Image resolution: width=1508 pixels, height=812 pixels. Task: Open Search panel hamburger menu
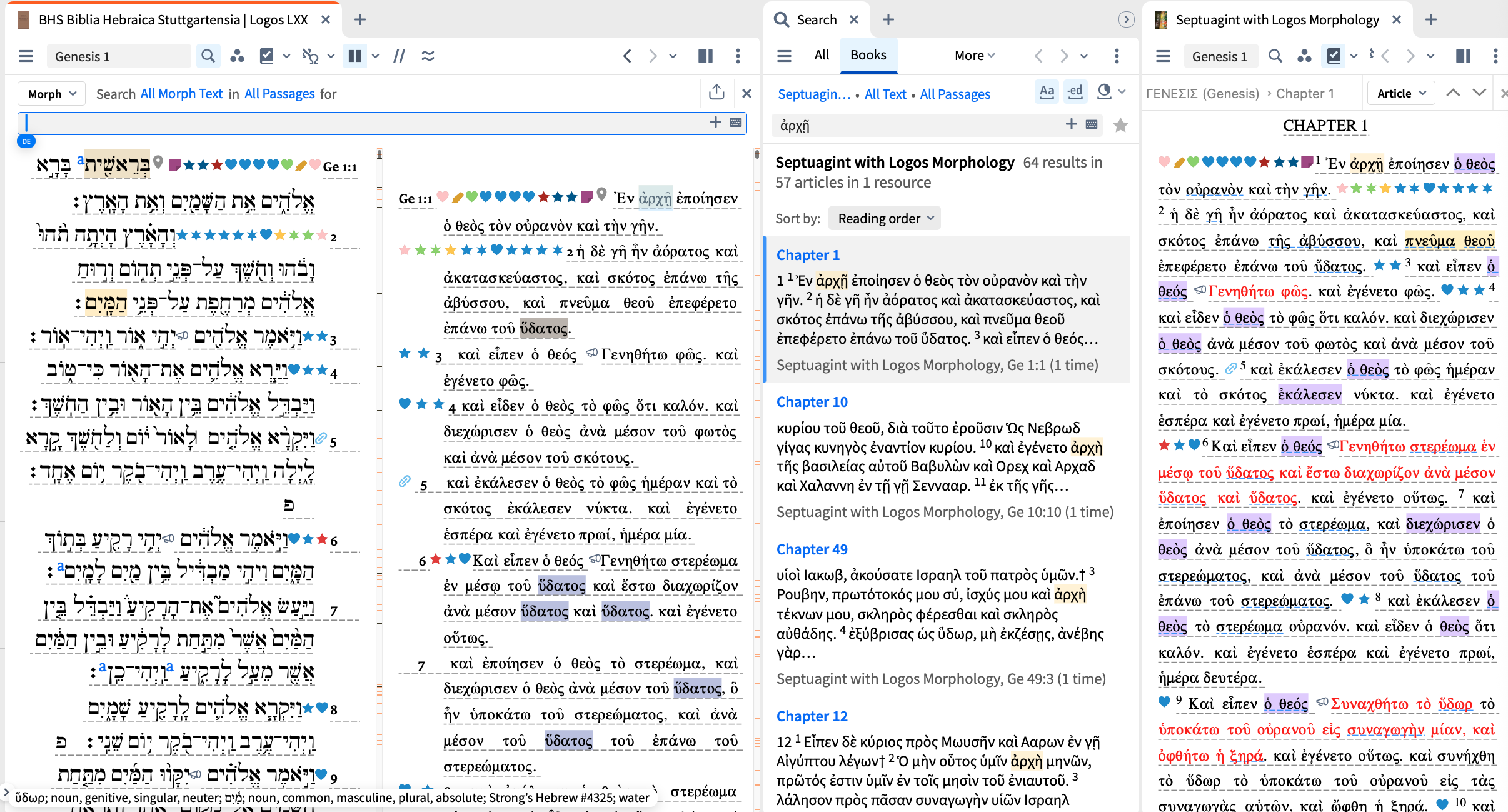[784, 56]
